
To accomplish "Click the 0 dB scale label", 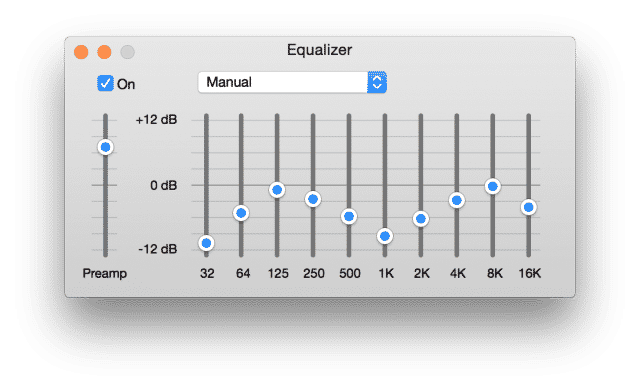I will pos(163,185).
